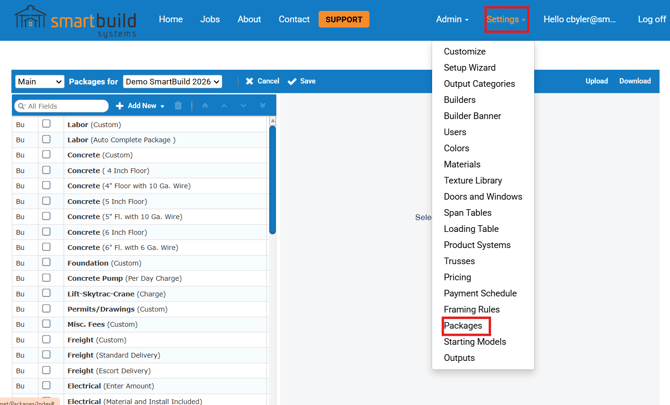Check the Concrete (Custom) row box
The height and width of the screenshot is (405, 670).
pos(46,155)
